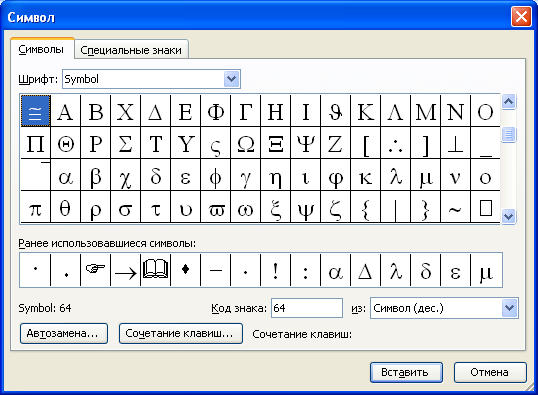
Task: Choose lowercase beta β symbol
Action: 96,175
